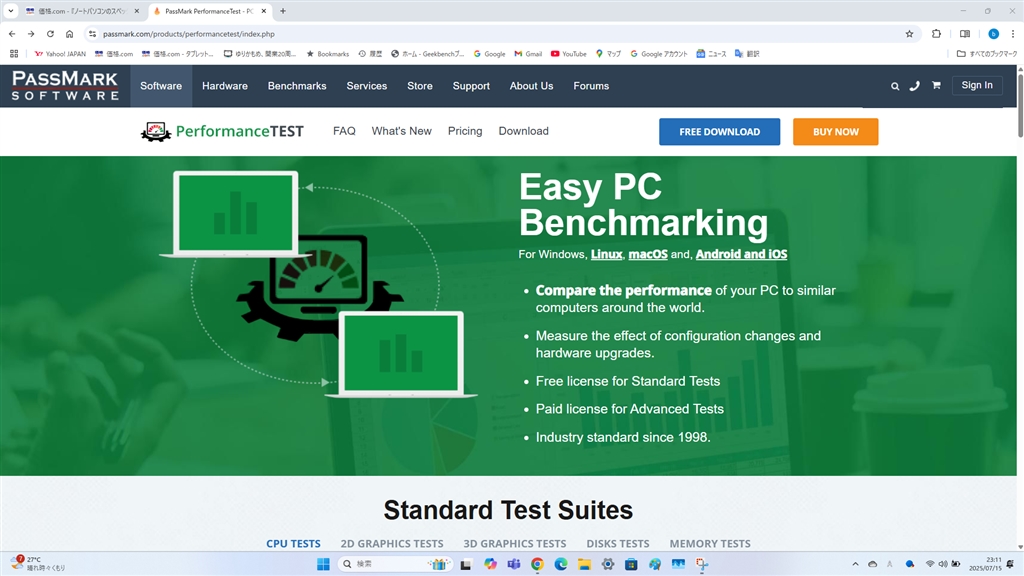Select the 2D GRAPHICS TESTS tab
This screenshot has height=576, width=1024.
pos(392,543)
